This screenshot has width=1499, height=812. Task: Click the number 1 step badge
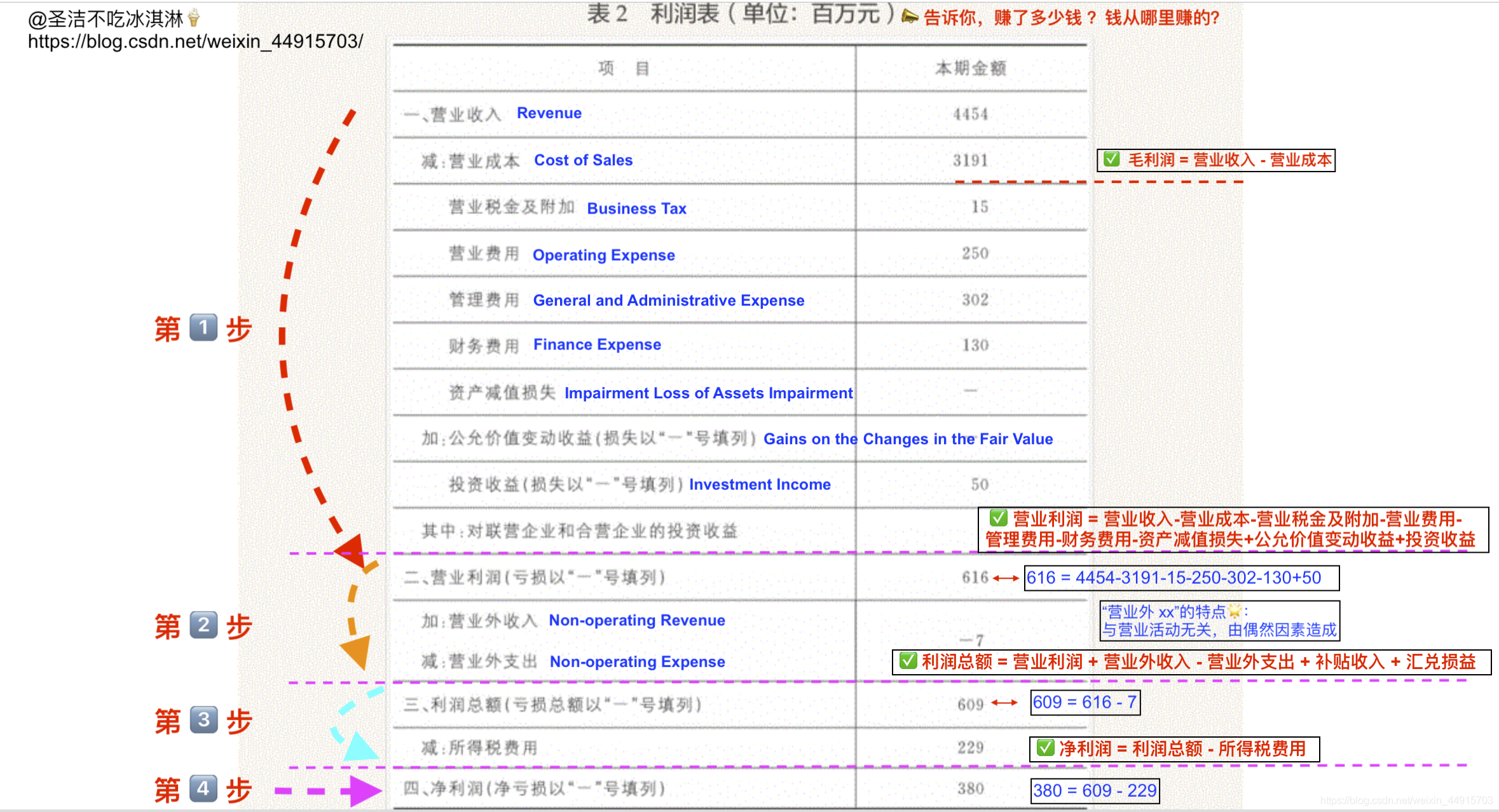coord(203,328)
